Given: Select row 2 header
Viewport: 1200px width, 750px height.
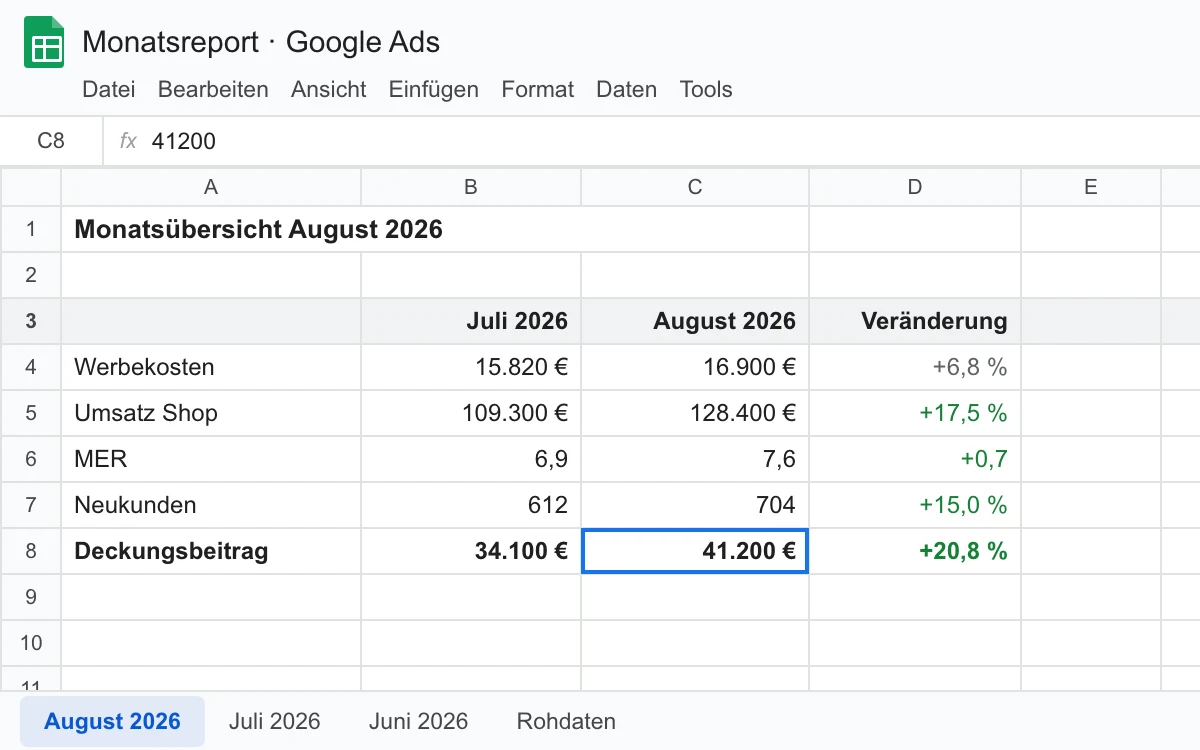Looking at the screenshot, I should (31, 275).
